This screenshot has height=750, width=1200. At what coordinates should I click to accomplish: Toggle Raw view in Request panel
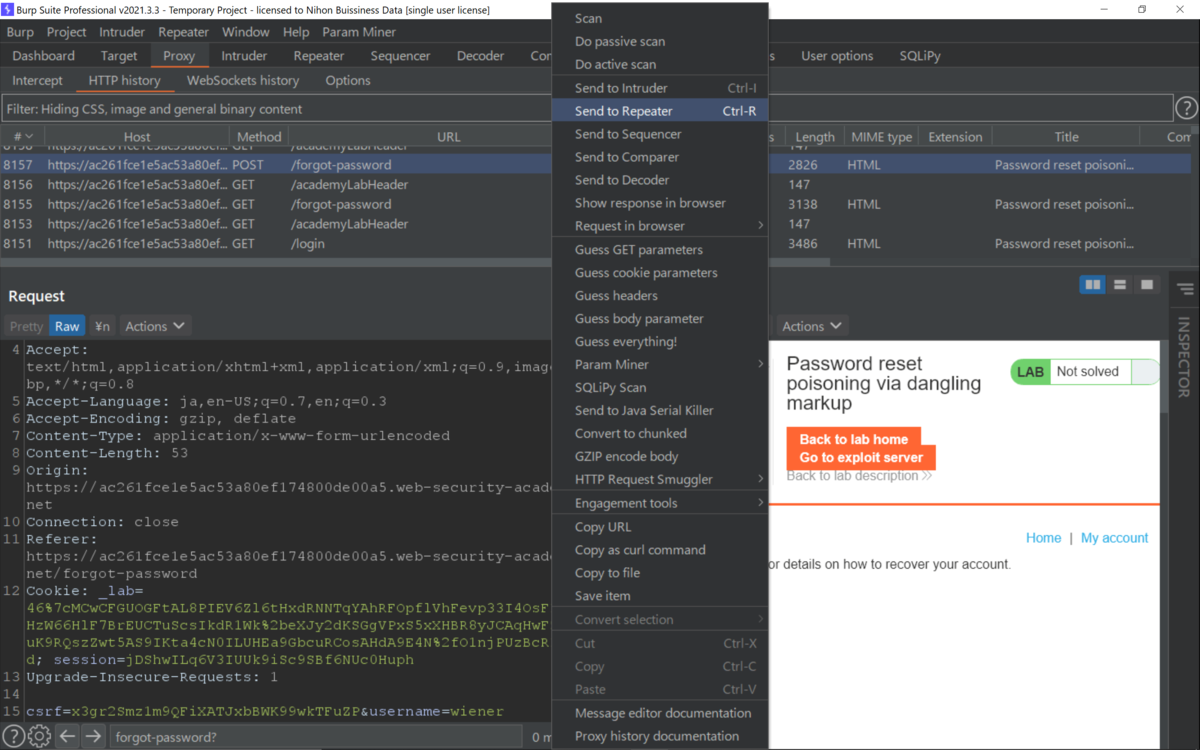point(67,326)
